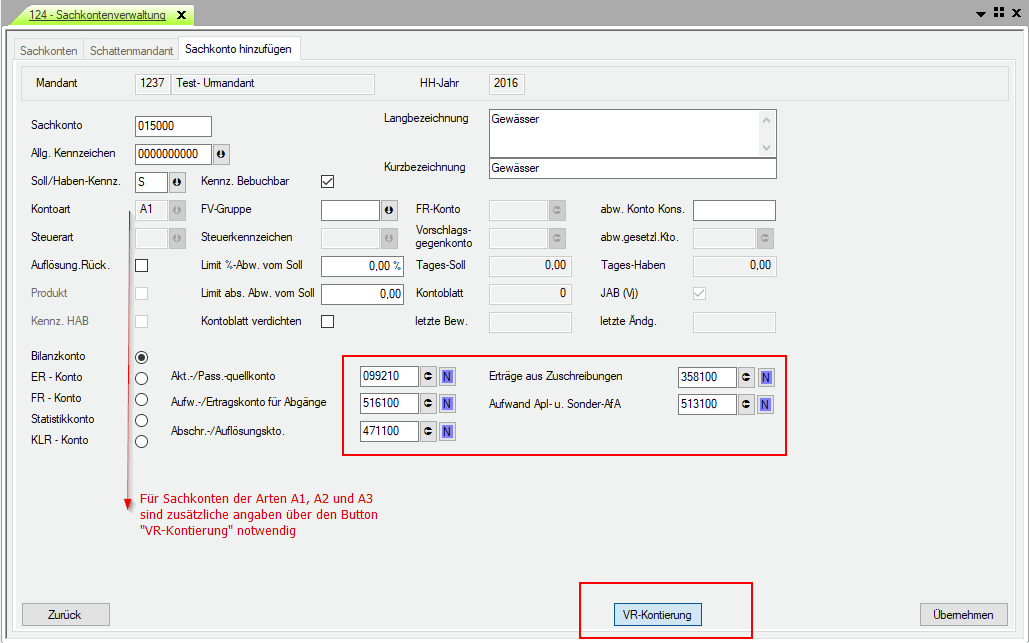This screenshot has height=643, width=1029.
Task: Open the Soll/Haben-Kennz. selector
Action: 177,182
